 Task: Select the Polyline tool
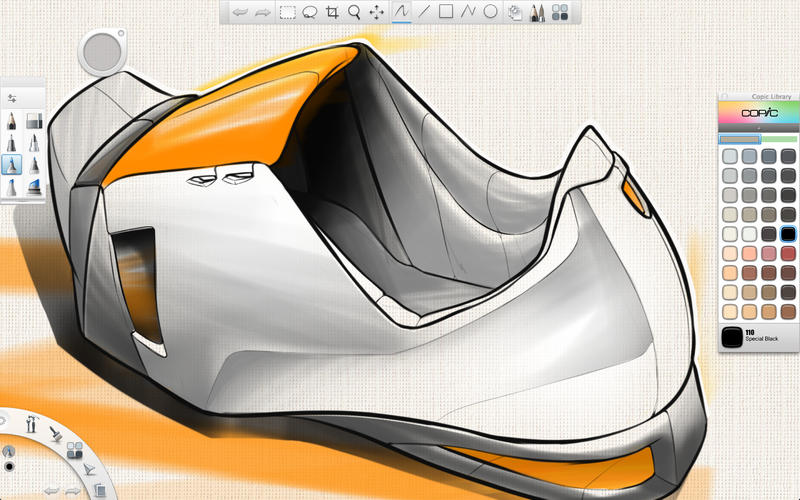pos(468,12)
